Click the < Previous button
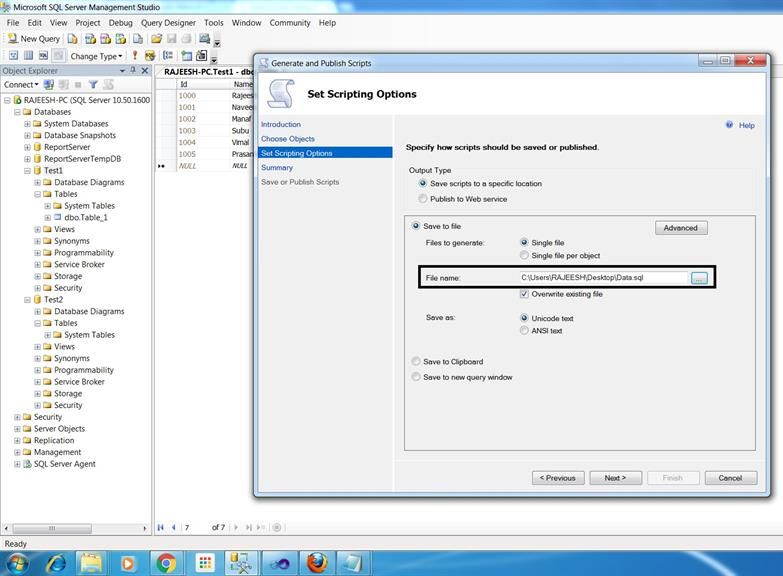 coord(557,478)
